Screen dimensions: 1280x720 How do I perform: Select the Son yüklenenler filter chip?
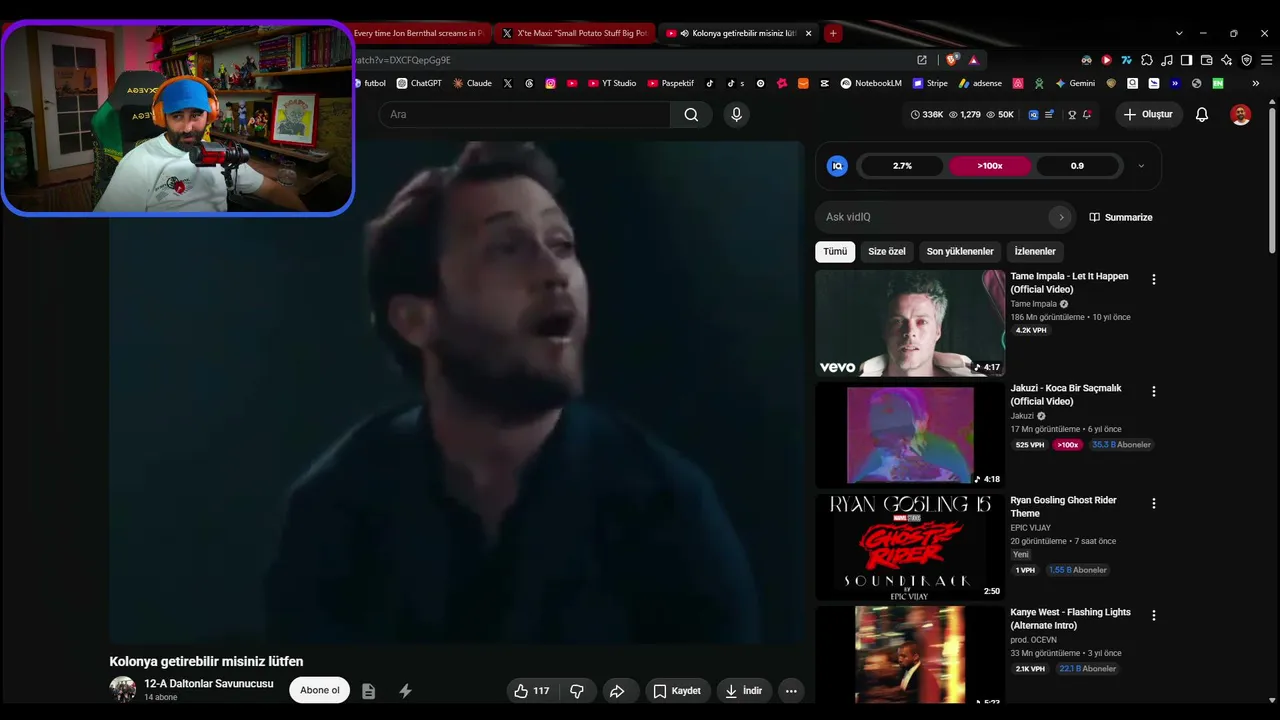pyautogui.click(x=960, y=252)
